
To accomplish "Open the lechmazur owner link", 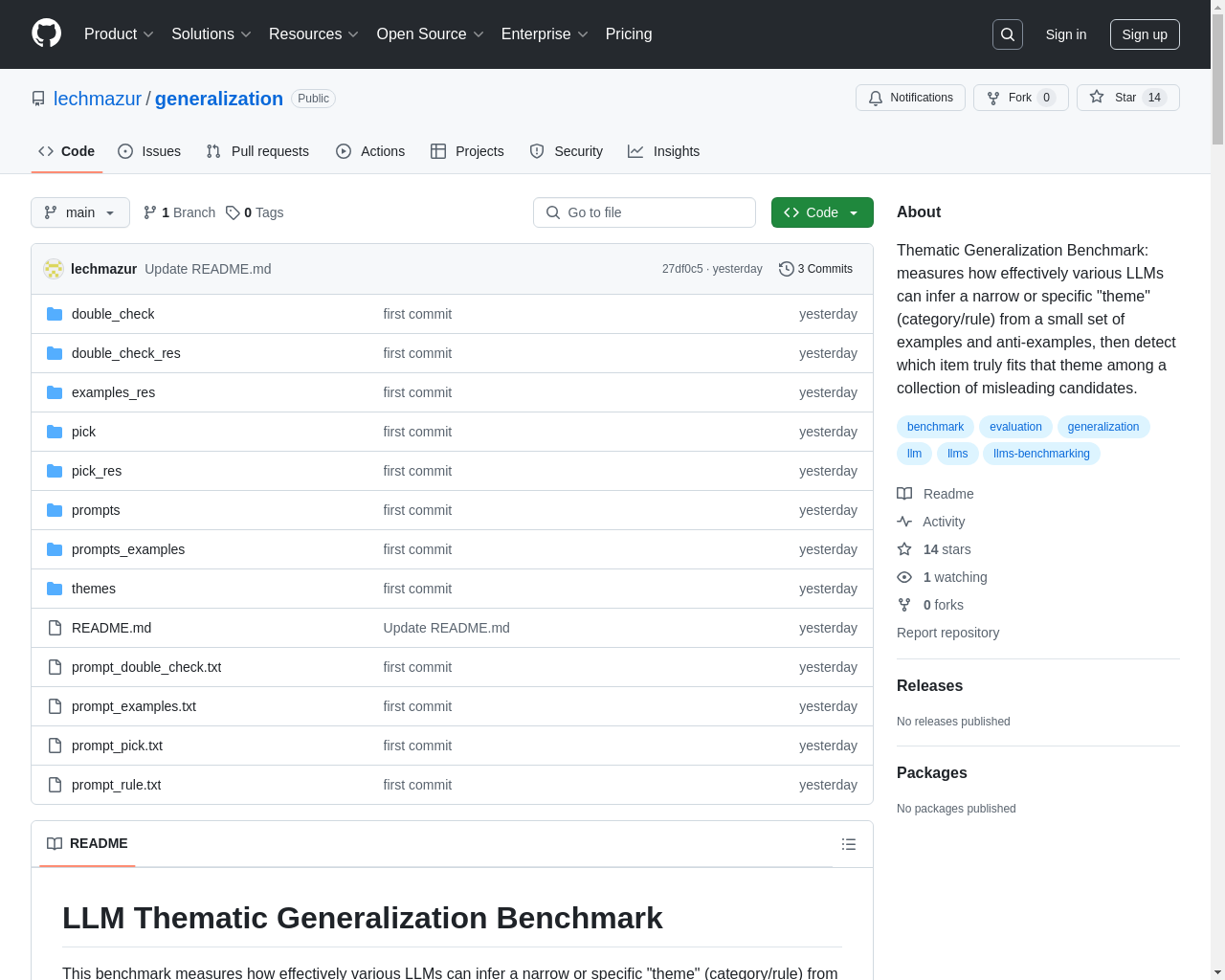I will pos(98,99).
